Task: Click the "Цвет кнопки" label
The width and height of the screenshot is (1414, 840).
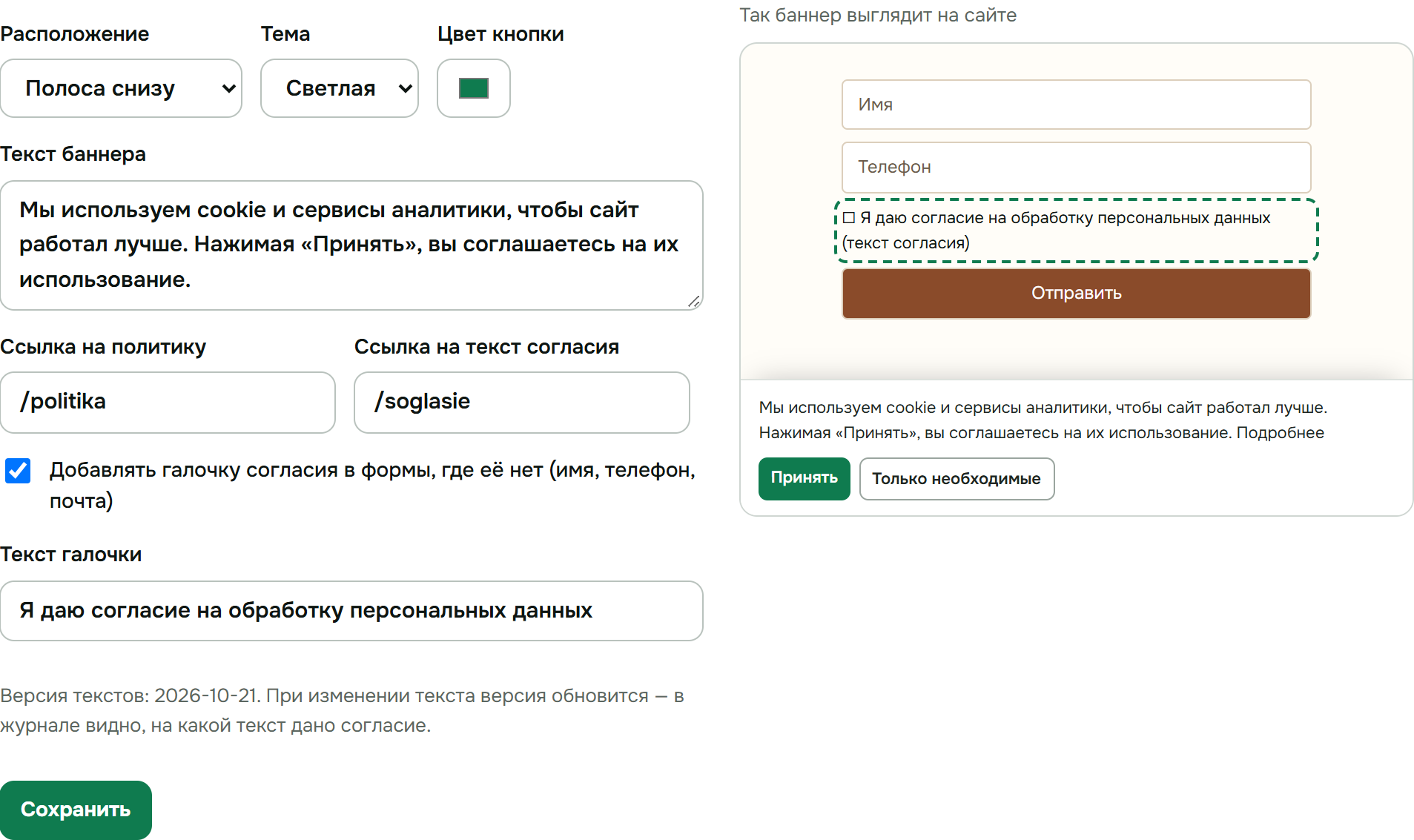Action: (500, 34)
